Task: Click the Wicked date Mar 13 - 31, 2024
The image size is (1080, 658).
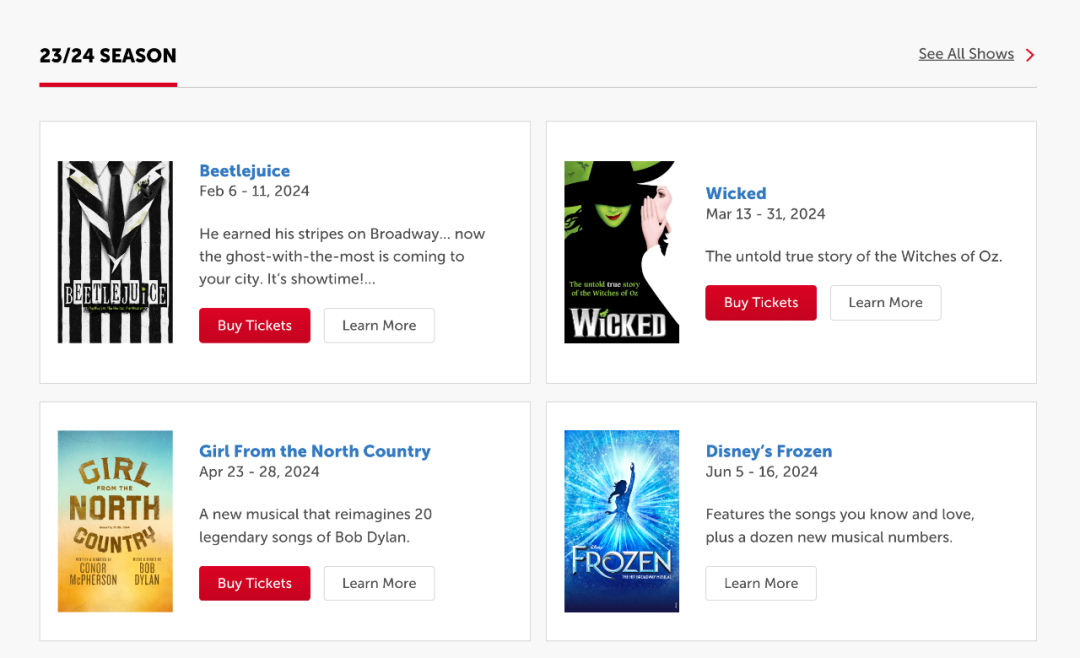Action: [x=765, y=214]
